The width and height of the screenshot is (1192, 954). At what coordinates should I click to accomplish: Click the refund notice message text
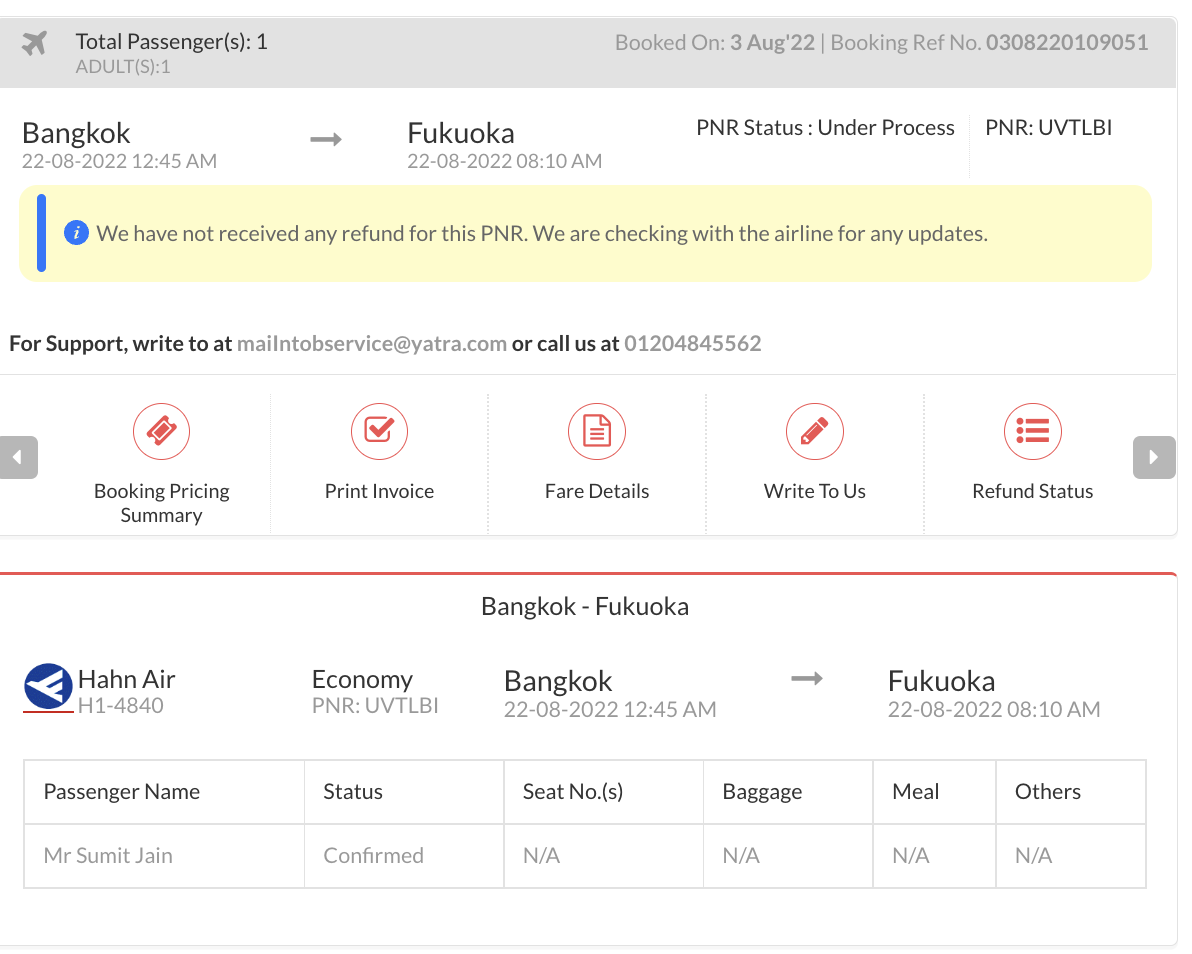pos(542,233)
